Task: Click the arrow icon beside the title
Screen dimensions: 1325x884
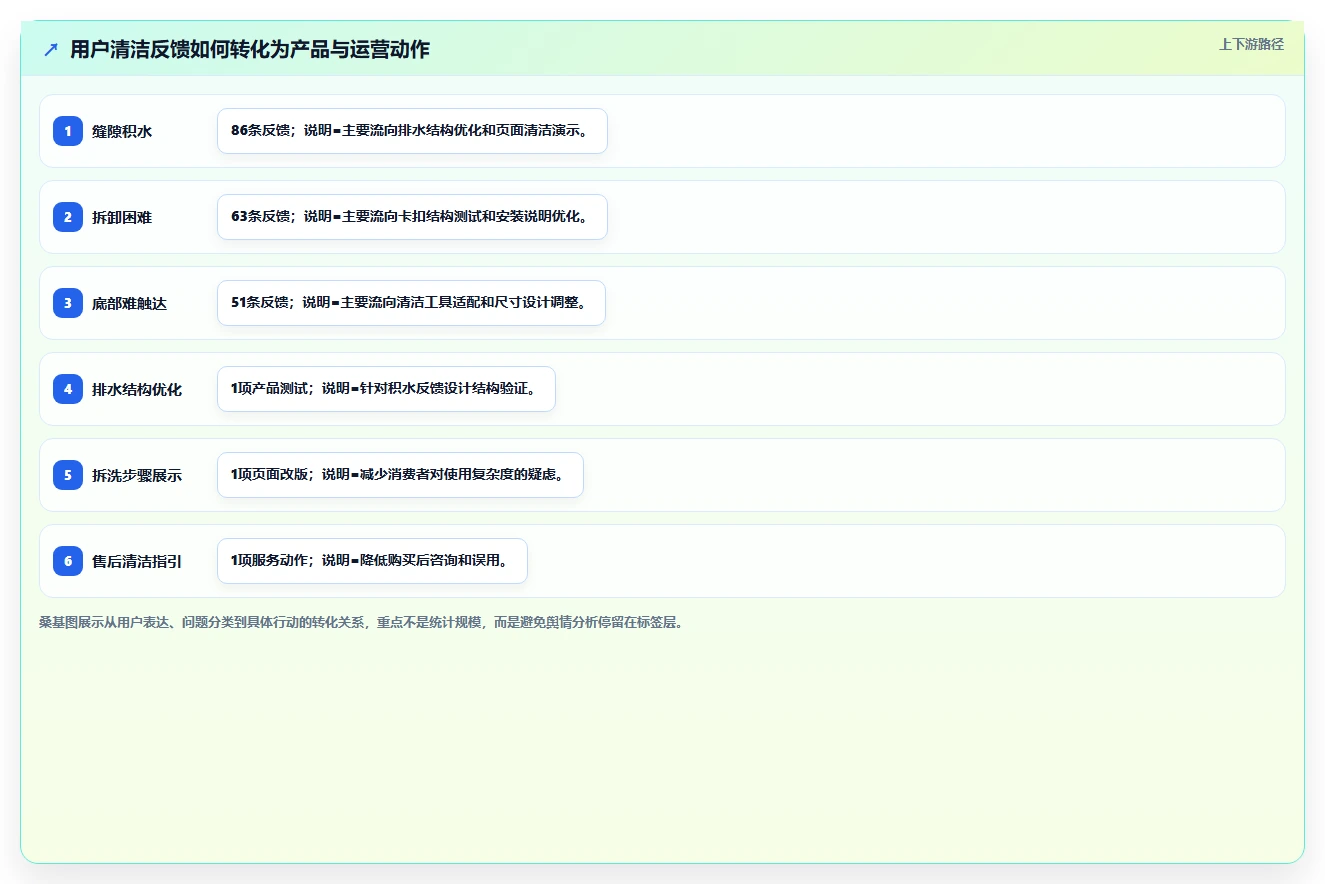Action: 51,50
